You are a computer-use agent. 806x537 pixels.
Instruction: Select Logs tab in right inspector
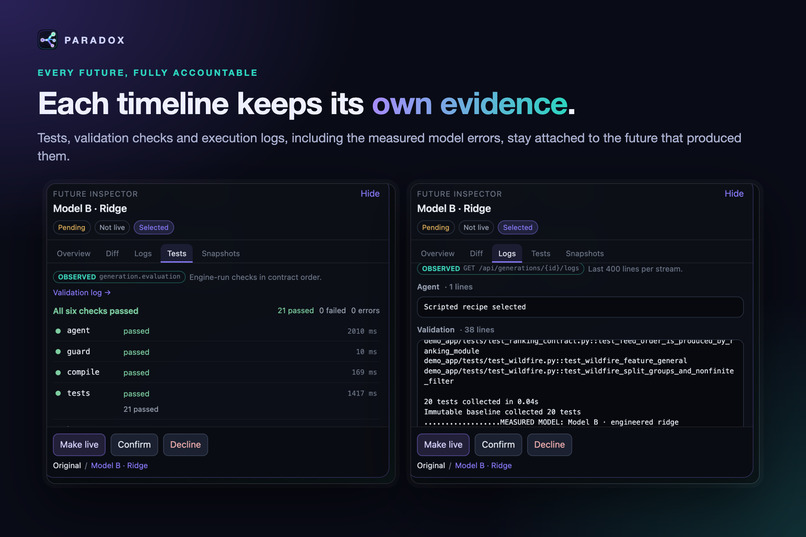[x=507, y=253]
